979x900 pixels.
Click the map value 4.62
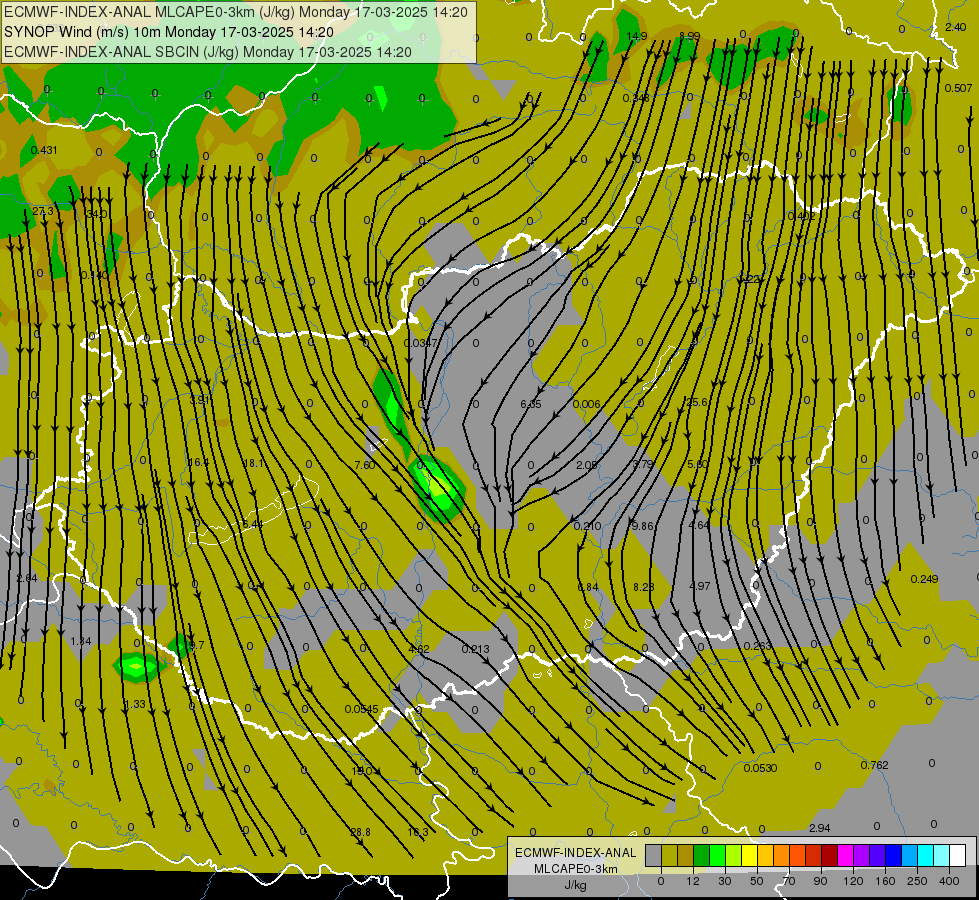point(419,649)
